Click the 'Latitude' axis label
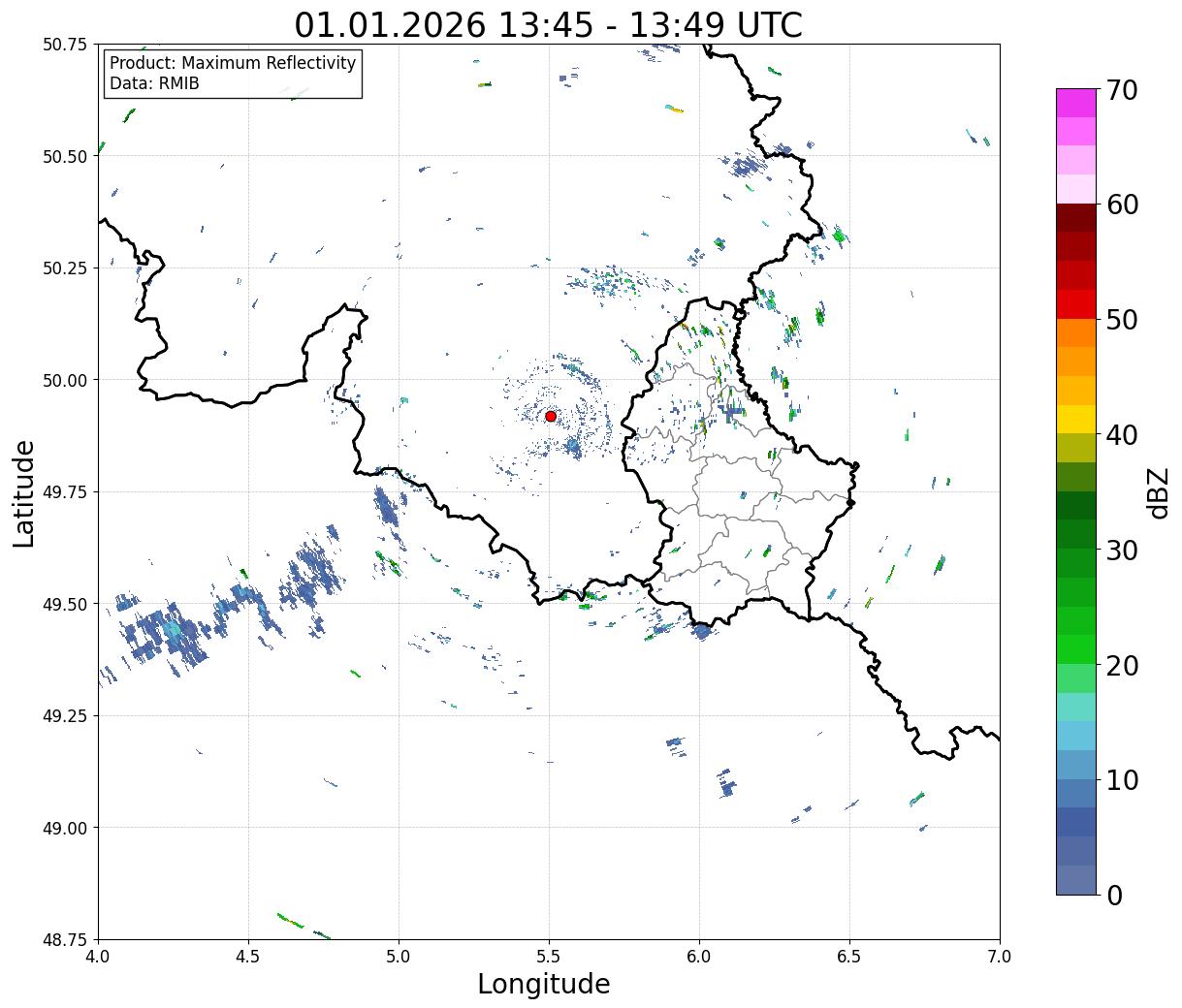Viewport: 1182px width, 1008px height. coord(24,493)
